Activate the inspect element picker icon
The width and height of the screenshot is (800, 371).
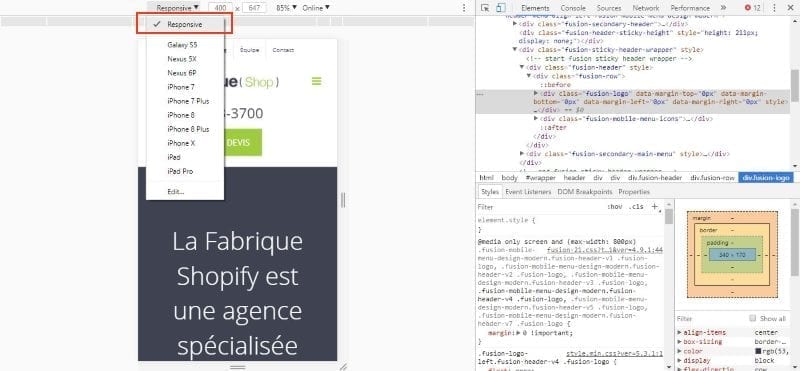pos(485,8)
